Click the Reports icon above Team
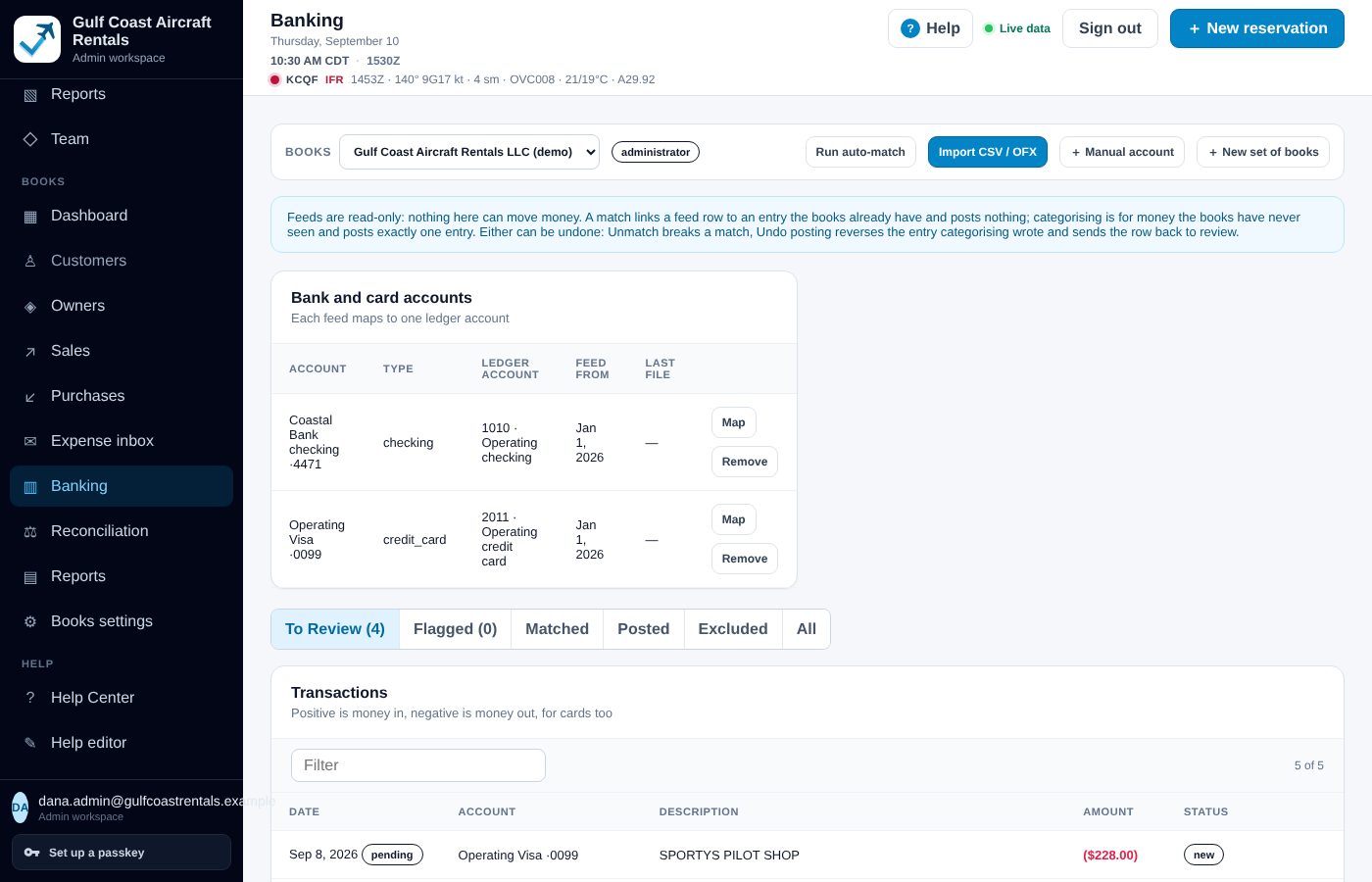The height and width of the screenshot is (882, 1372). pyautogui.click(x=30, y=95)
